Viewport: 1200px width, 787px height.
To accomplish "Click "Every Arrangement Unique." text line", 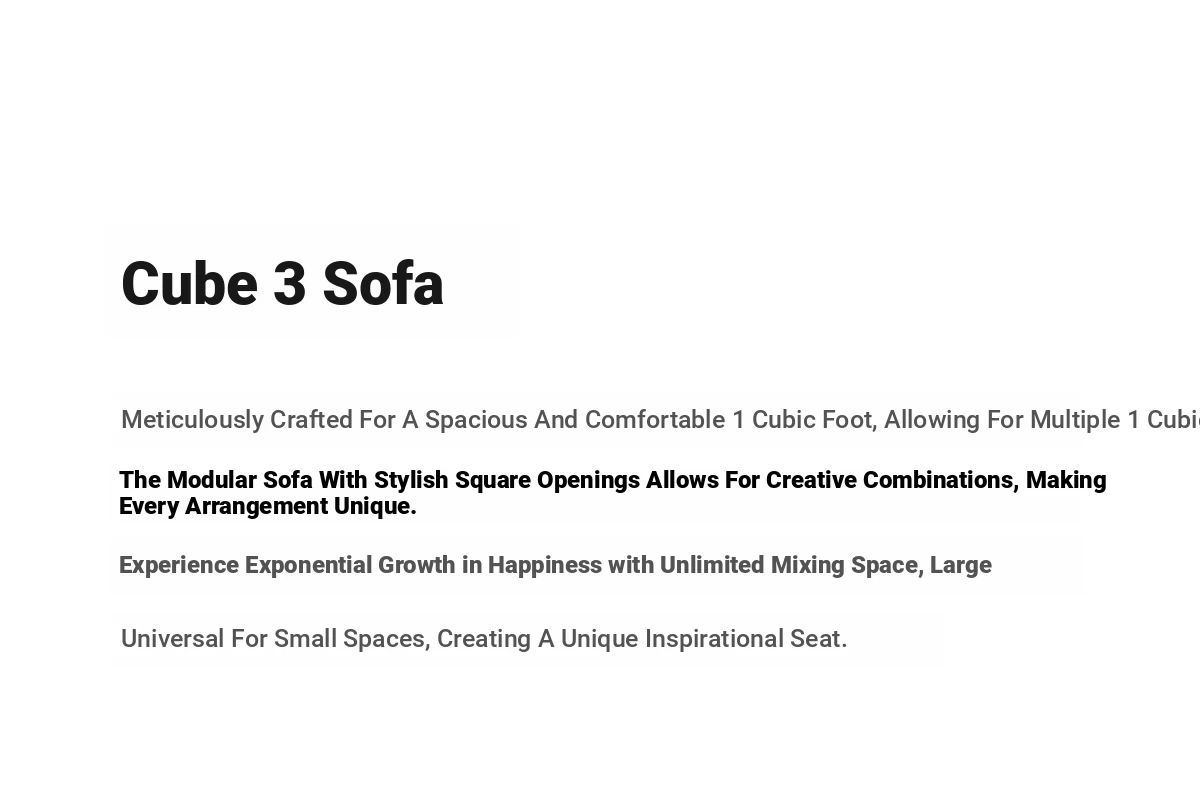I will [268, 506].
